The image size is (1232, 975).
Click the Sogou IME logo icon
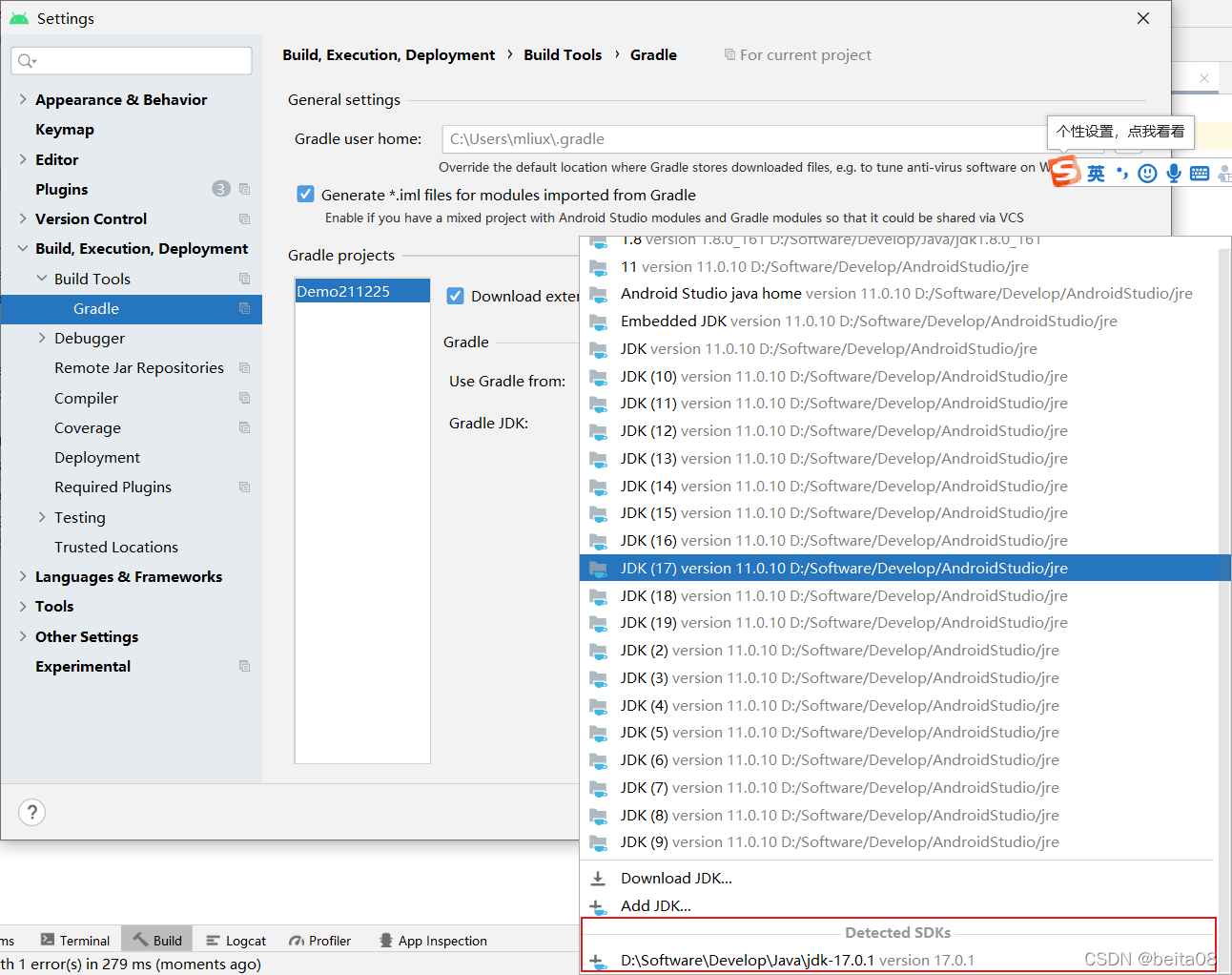pos(1065,172)
